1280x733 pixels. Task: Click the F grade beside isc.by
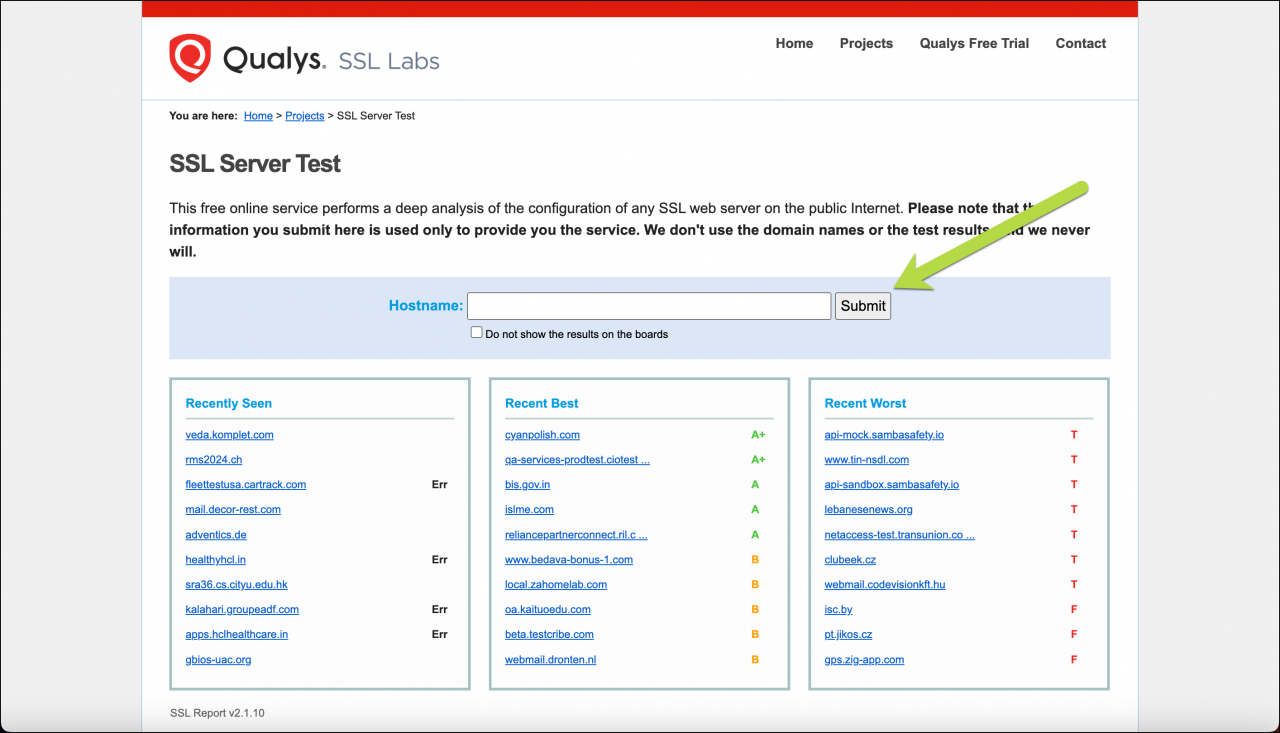point(1074,610)
